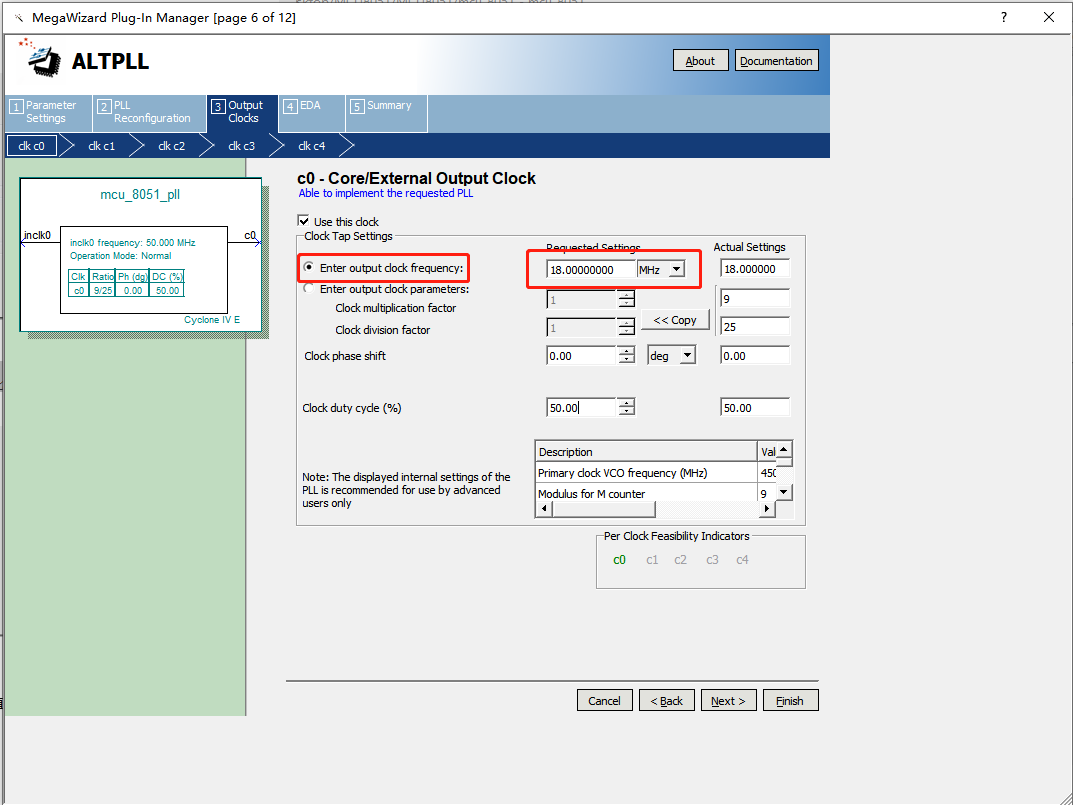Click the c1 feasibility indicator
Image resolution: width=1073 pixels, height=805 pixels.
point(652,560)
